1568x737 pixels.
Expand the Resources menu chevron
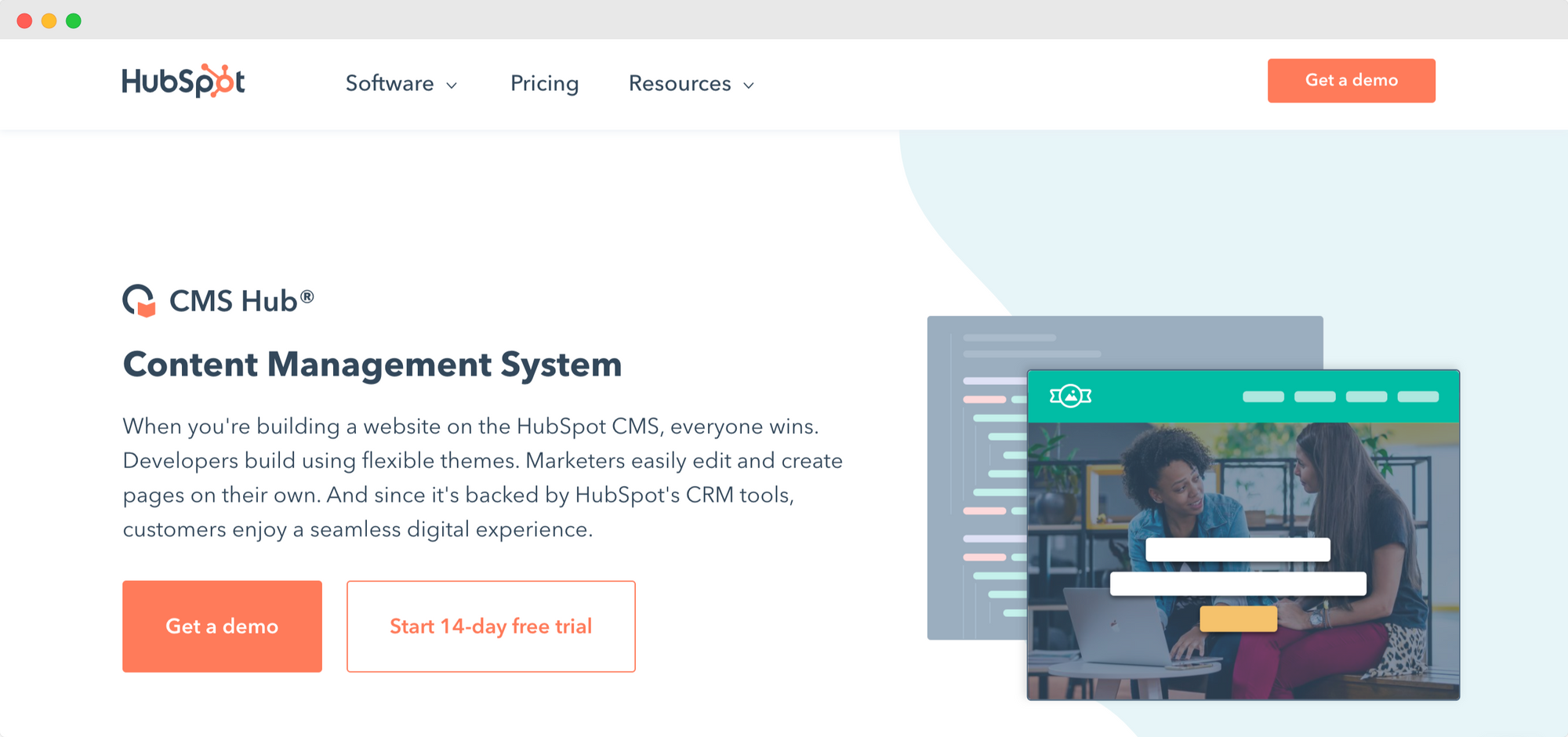tap(749, 85)
